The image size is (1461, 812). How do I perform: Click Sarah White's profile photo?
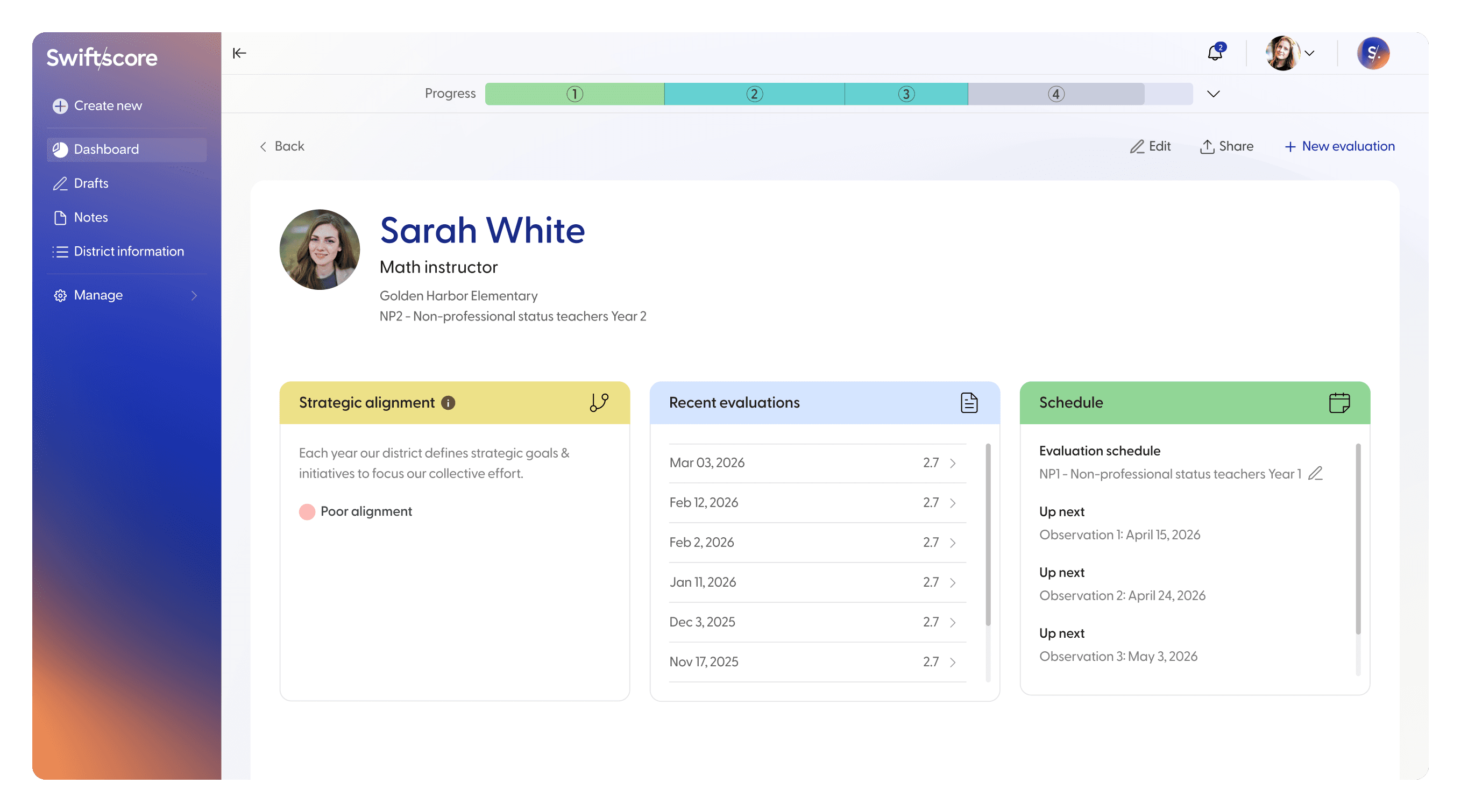320,250
